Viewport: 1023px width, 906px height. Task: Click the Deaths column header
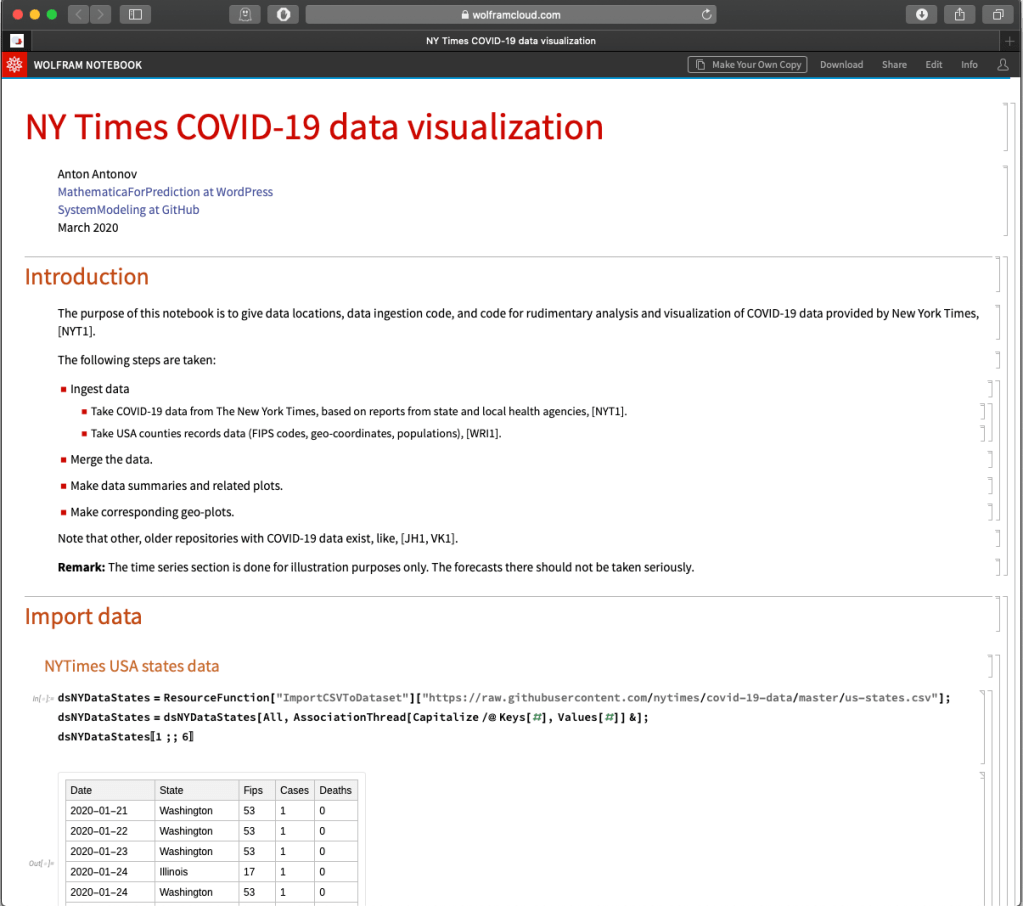pos(335,790)
